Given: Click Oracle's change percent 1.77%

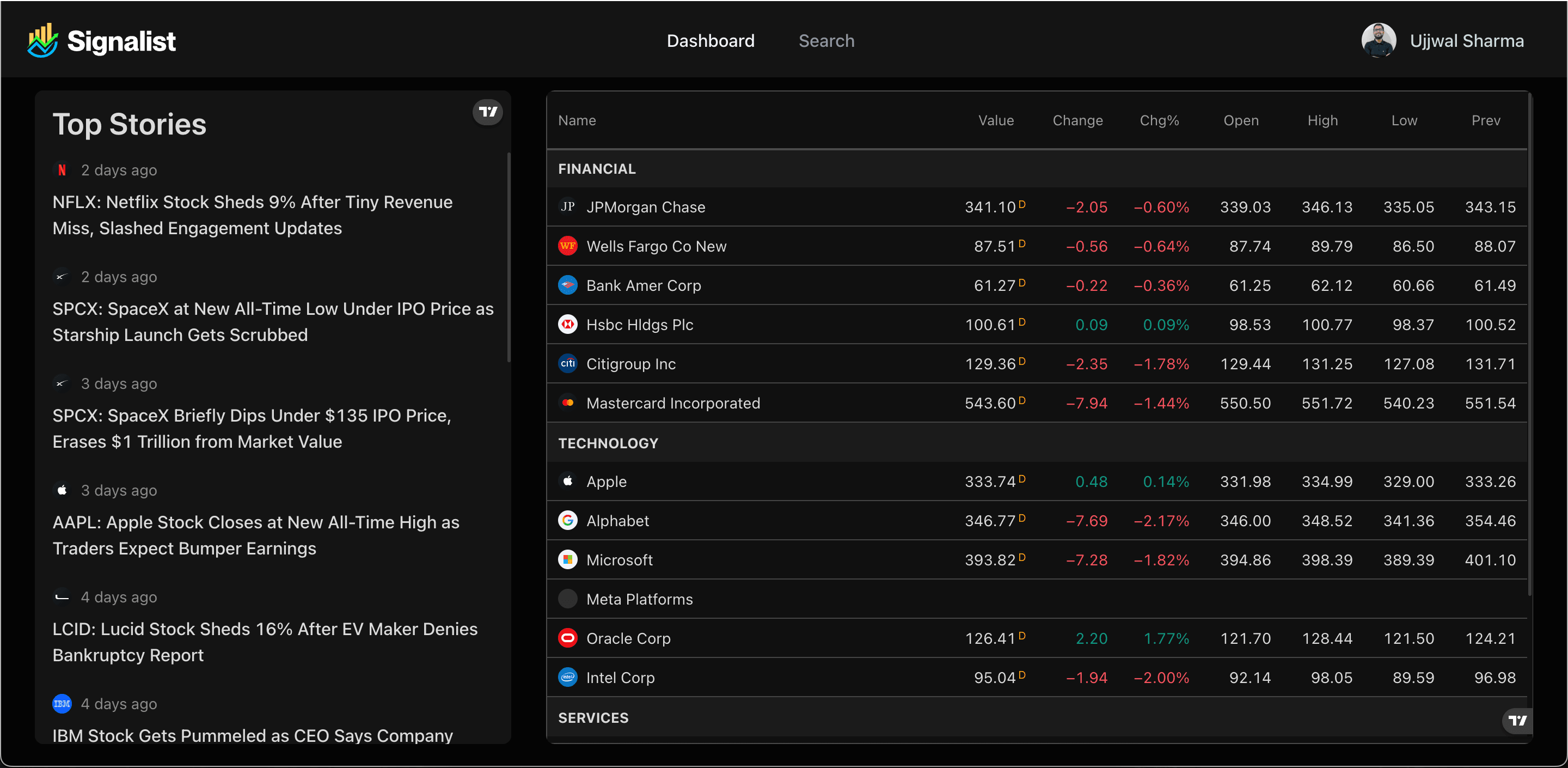Looking at the screenshot, I should pos(1166,638).
